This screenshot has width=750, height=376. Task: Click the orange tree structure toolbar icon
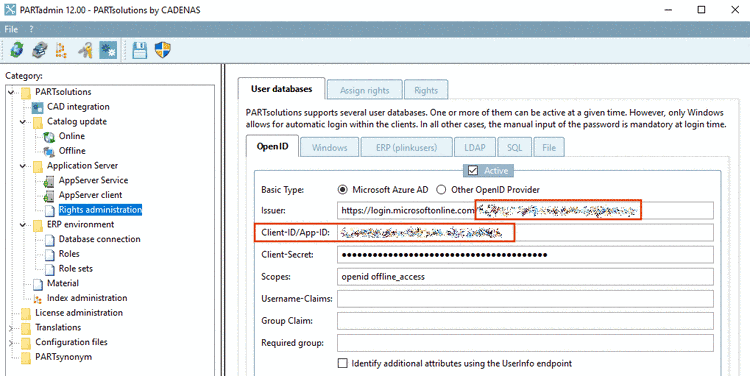coord(62,50)
